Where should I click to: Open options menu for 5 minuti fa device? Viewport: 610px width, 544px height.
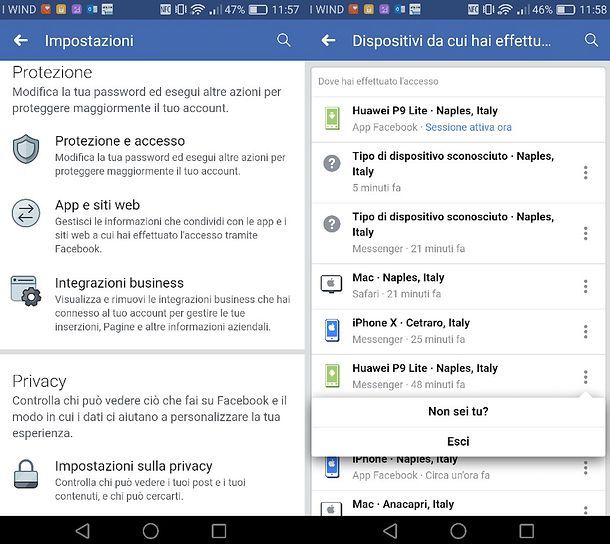[x=585, y=172]
